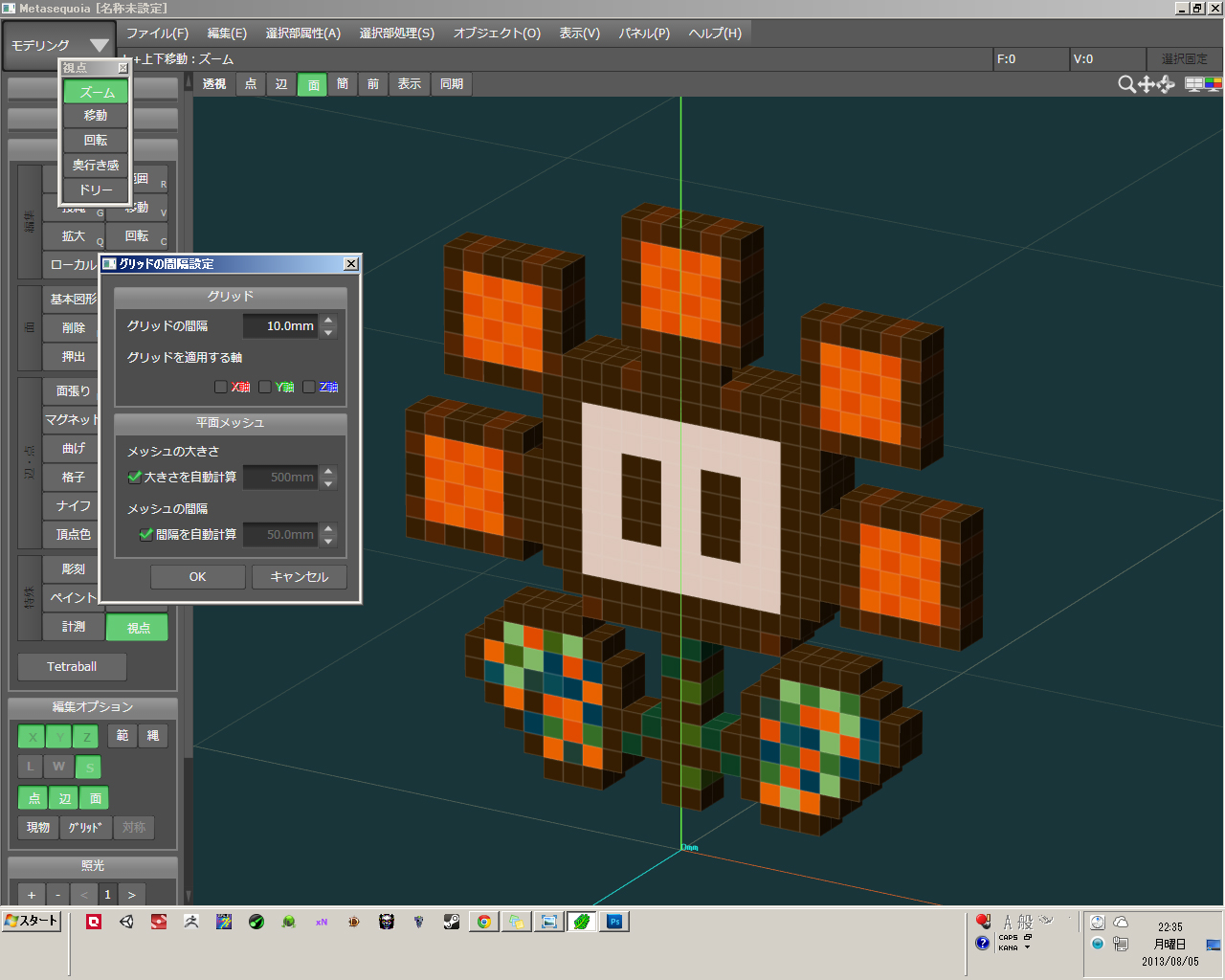This screenshot has height=980, width=1225.
Task: Click the グリッド snap button in edit options
Action: point(85,828)
